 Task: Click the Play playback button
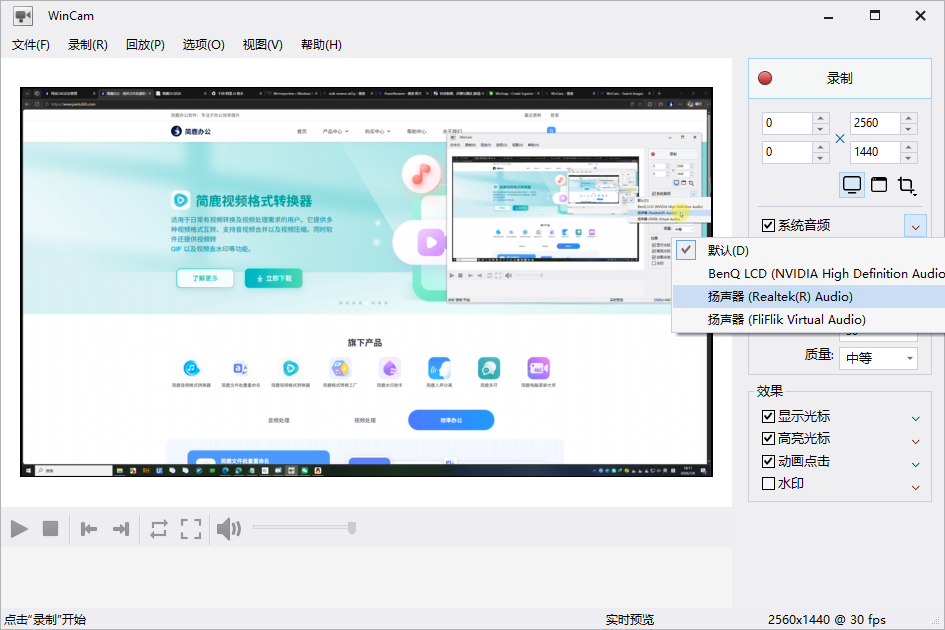pyautogui.click(x=19, y=529)
